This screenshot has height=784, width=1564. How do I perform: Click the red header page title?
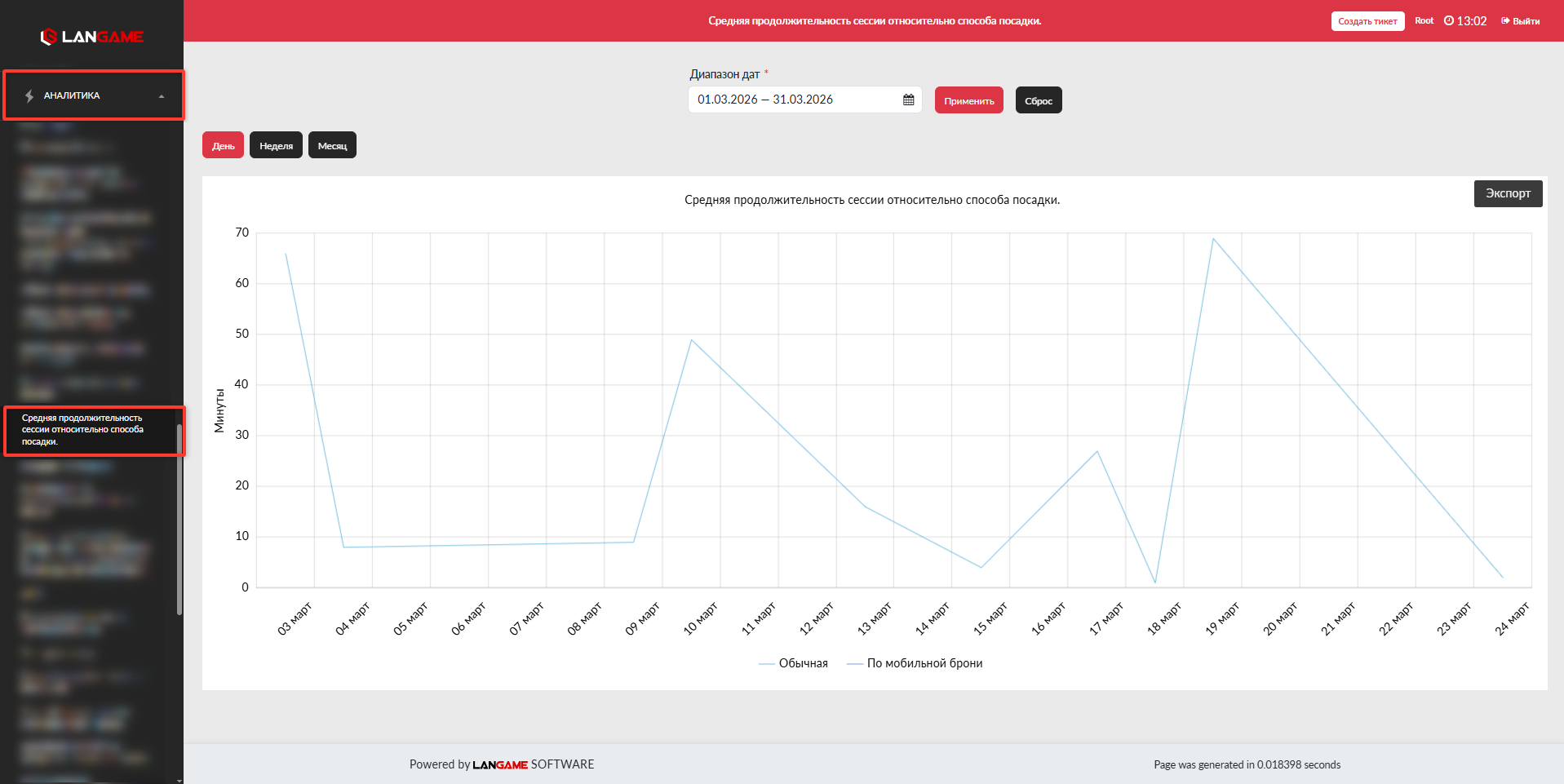click(x=875, y=21)
